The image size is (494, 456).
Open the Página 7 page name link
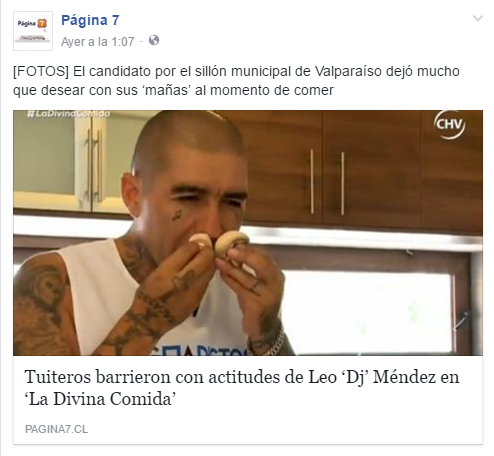90,21
